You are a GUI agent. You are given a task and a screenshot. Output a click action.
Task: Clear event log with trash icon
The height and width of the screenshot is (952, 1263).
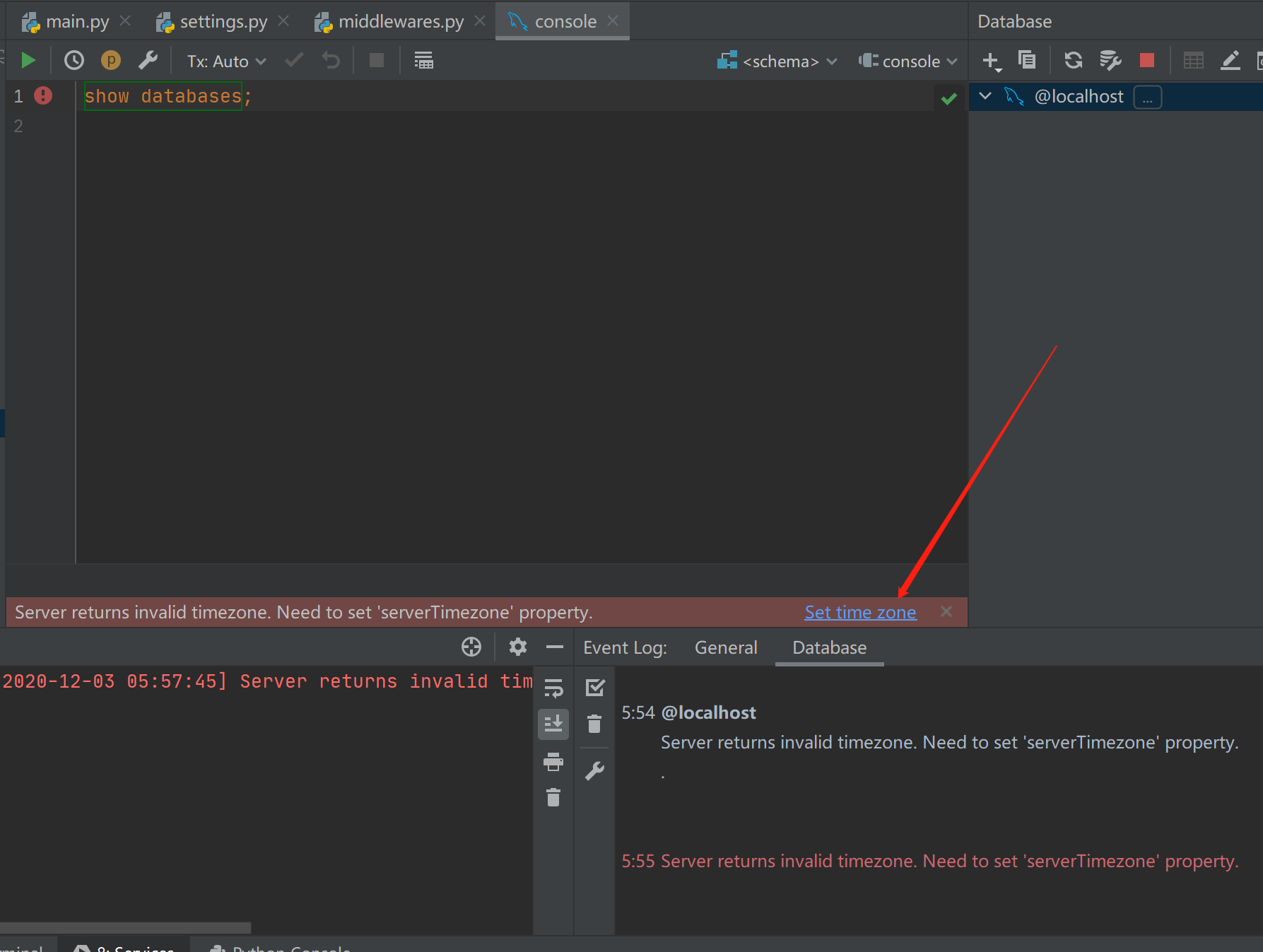(594, 724)
